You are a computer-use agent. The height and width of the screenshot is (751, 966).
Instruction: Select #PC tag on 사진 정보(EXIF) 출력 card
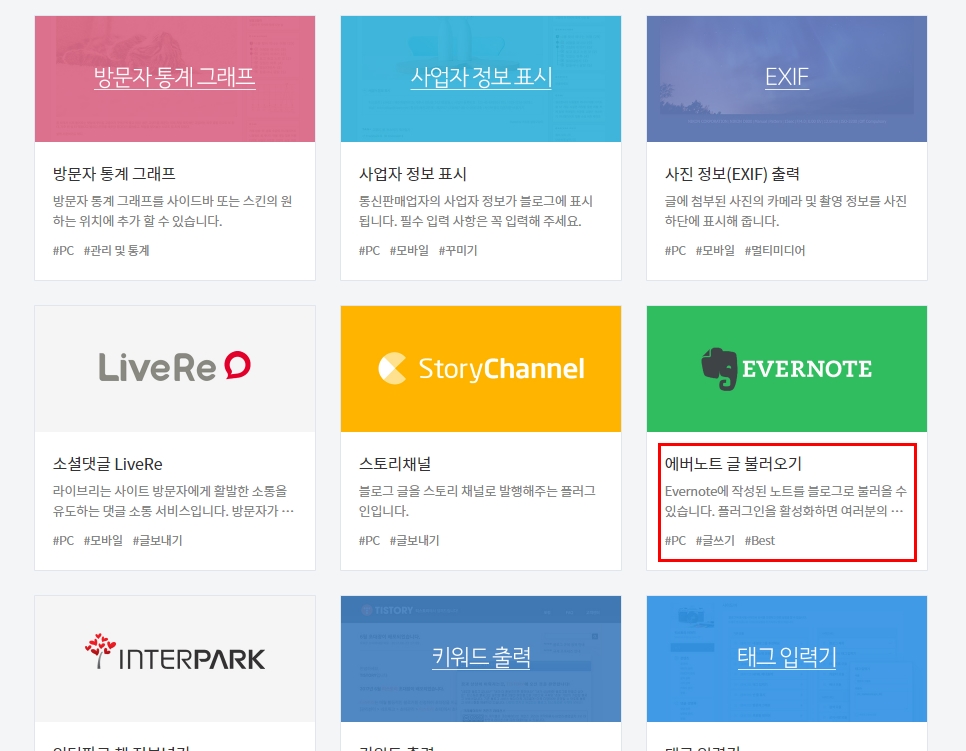pos(675,251)
